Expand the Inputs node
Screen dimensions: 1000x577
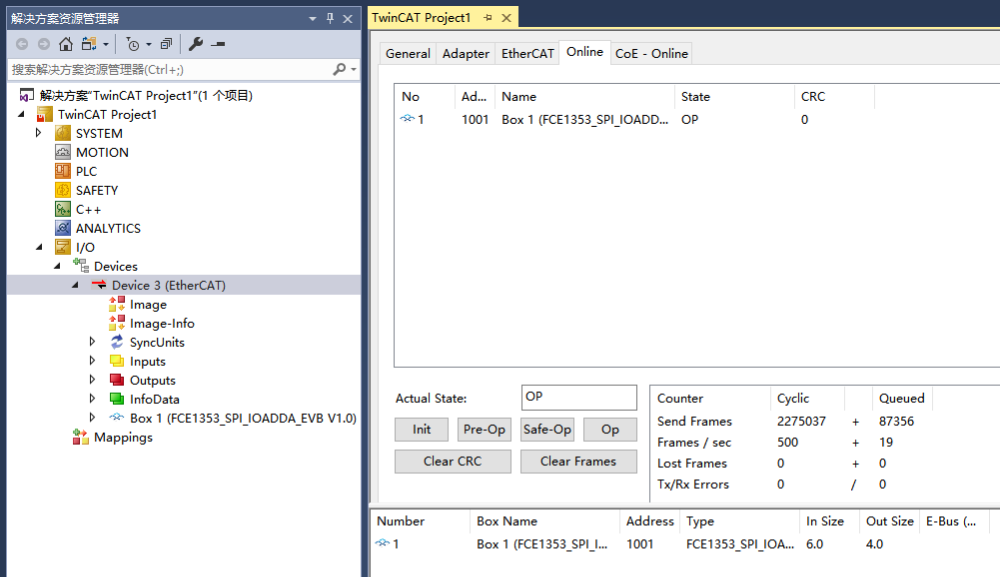pyautogui.click(x=92, y=360)
